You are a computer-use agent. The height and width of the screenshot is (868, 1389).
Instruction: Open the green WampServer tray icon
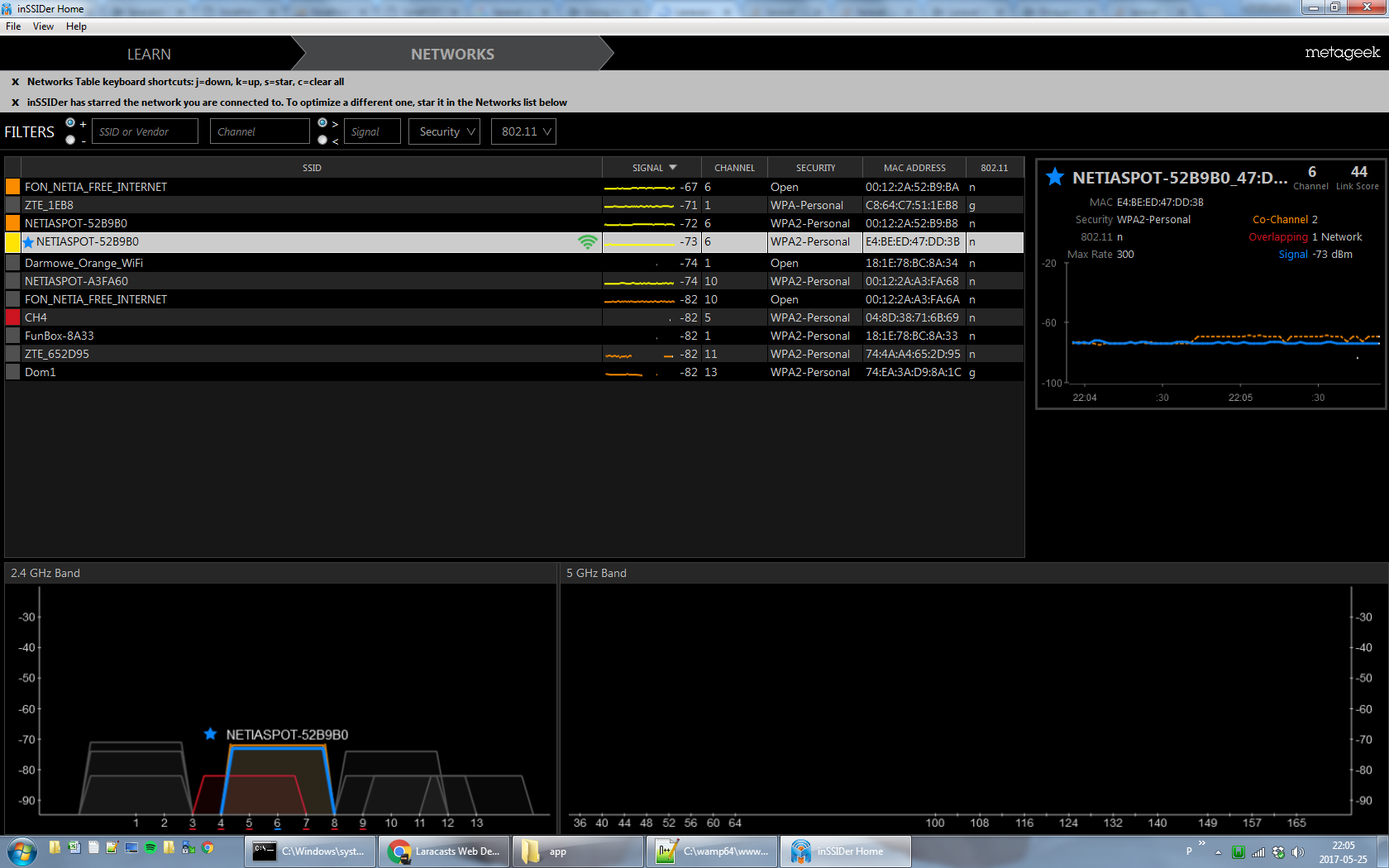(x=1238, y=852)
